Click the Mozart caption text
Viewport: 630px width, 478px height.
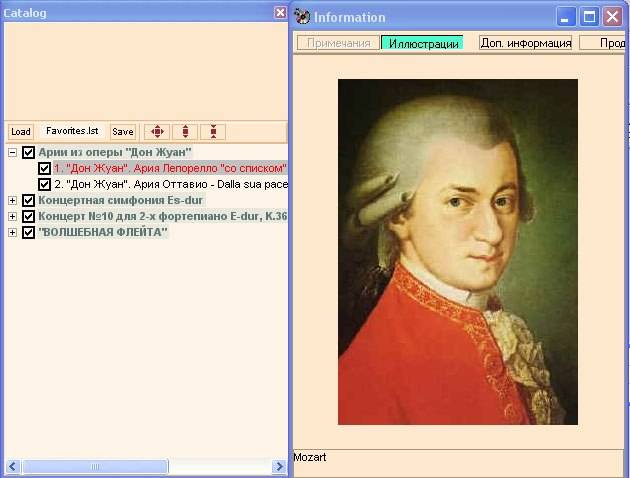coord(310,457)
